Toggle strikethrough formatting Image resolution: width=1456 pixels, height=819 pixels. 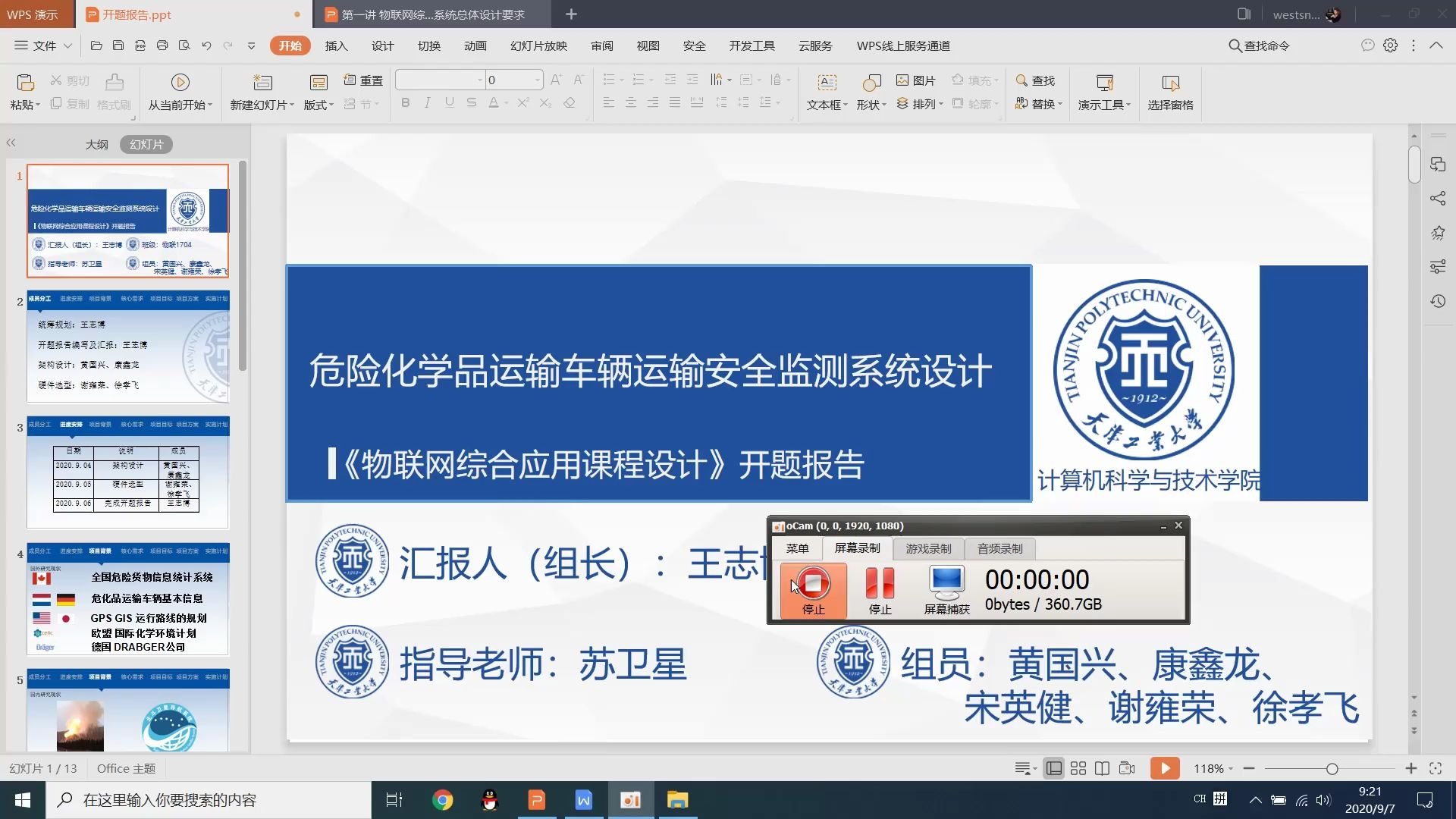coord(472,102)
